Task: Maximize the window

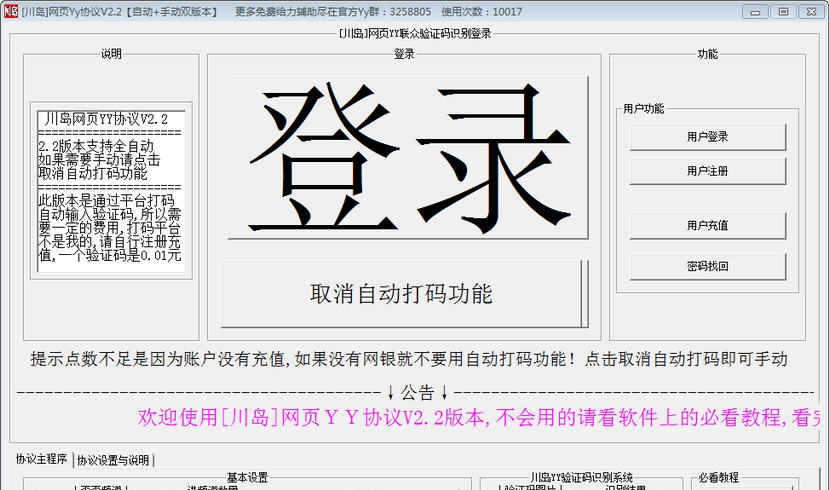Action: click(784, 12)
